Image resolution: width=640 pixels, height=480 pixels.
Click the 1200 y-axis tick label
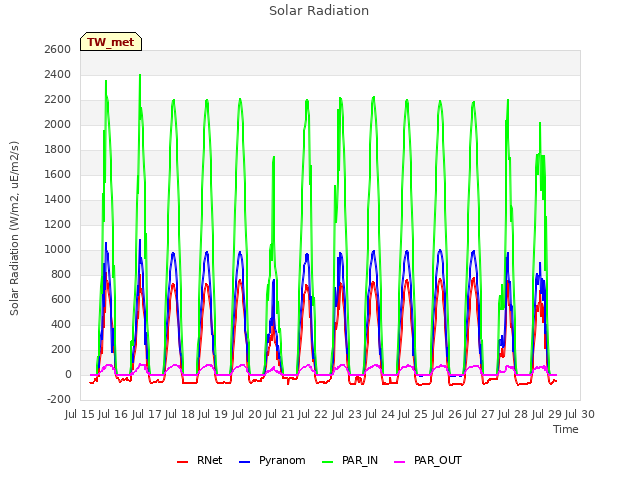tap(58, 224)
